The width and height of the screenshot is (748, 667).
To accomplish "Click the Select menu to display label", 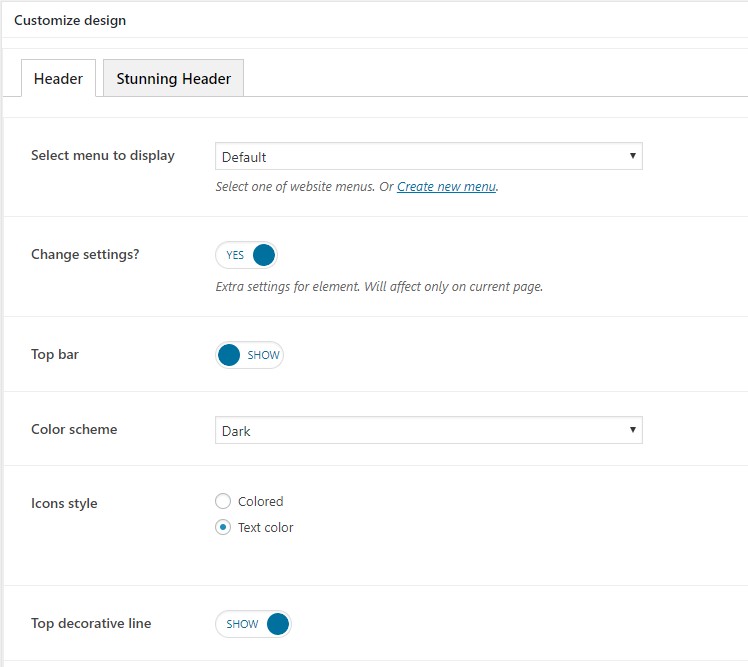I will 103,155.
